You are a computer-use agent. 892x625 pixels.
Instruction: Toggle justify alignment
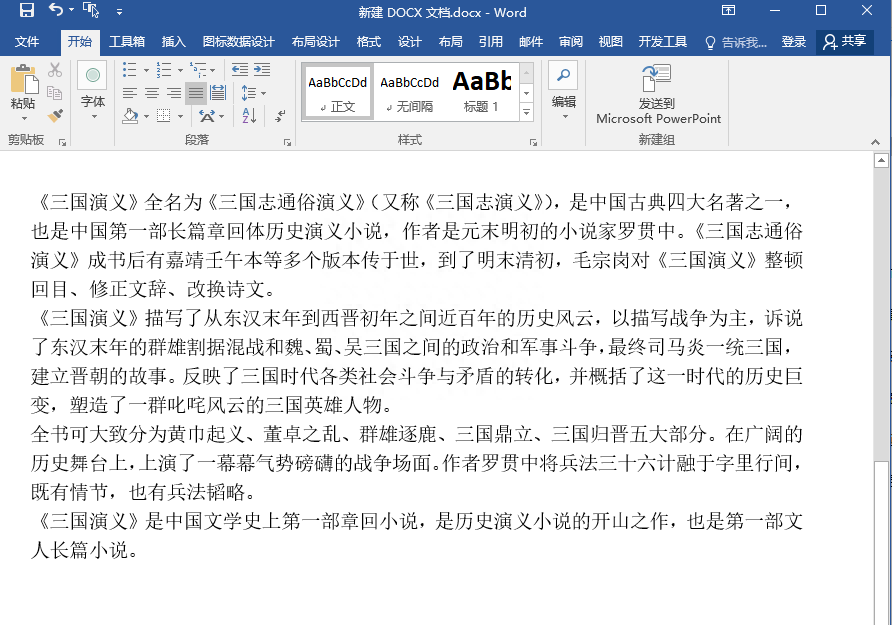[196, 91]
